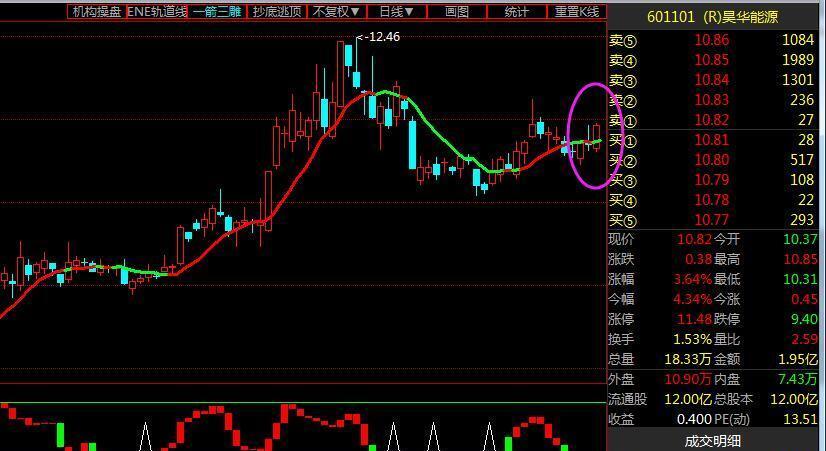Viewport: 826px width, 451px height.
Task: Select the 卖① price 10.82
Action: (712, 120)
